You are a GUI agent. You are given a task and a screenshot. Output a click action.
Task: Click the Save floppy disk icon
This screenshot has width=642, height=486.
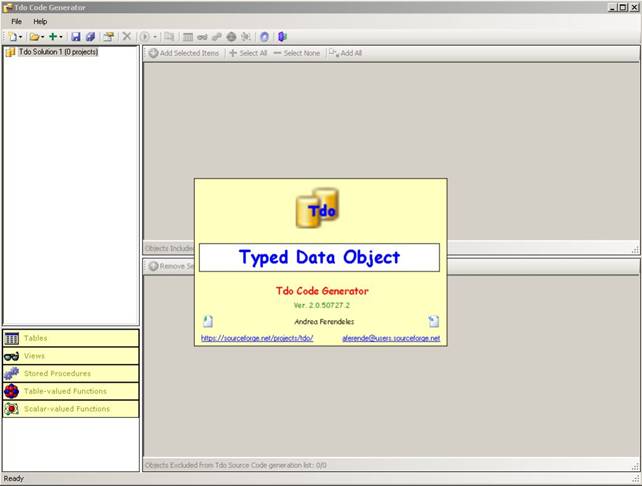76,37
